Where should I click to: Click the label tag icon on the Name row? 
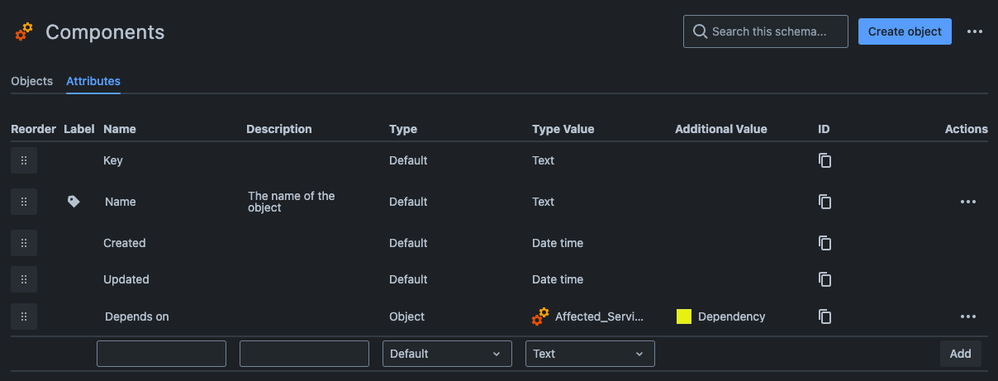point(74,202)
